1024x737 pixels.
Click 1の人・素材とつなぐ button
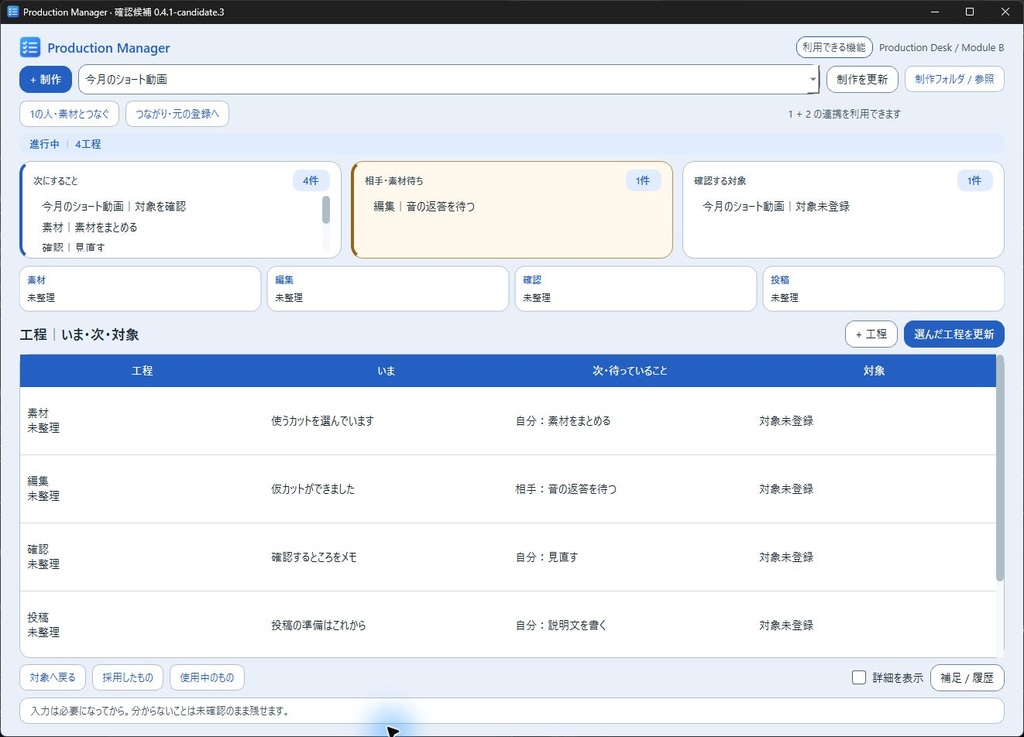(69, 114)
